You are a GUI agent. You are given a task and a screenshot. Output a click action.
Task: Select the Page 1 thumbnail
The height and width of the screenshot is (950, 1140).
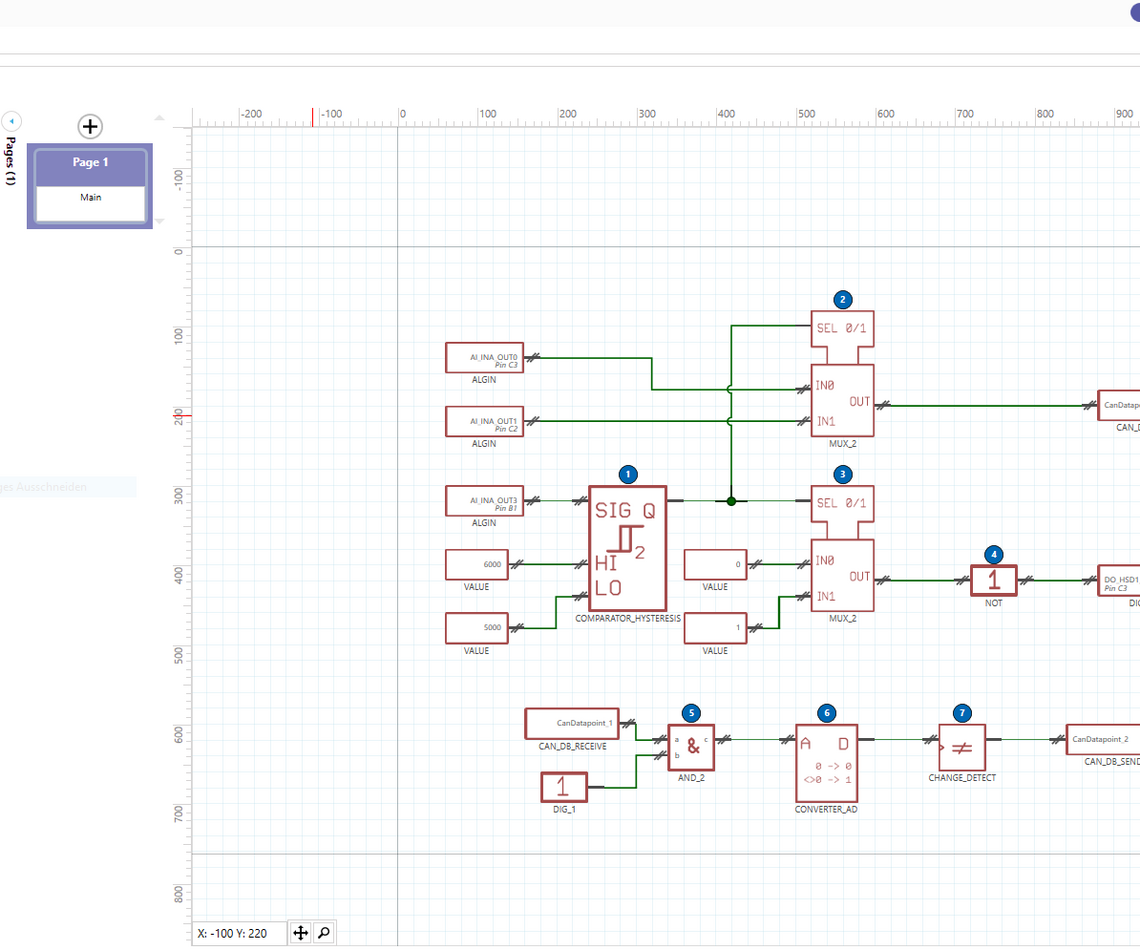[89, 162]
